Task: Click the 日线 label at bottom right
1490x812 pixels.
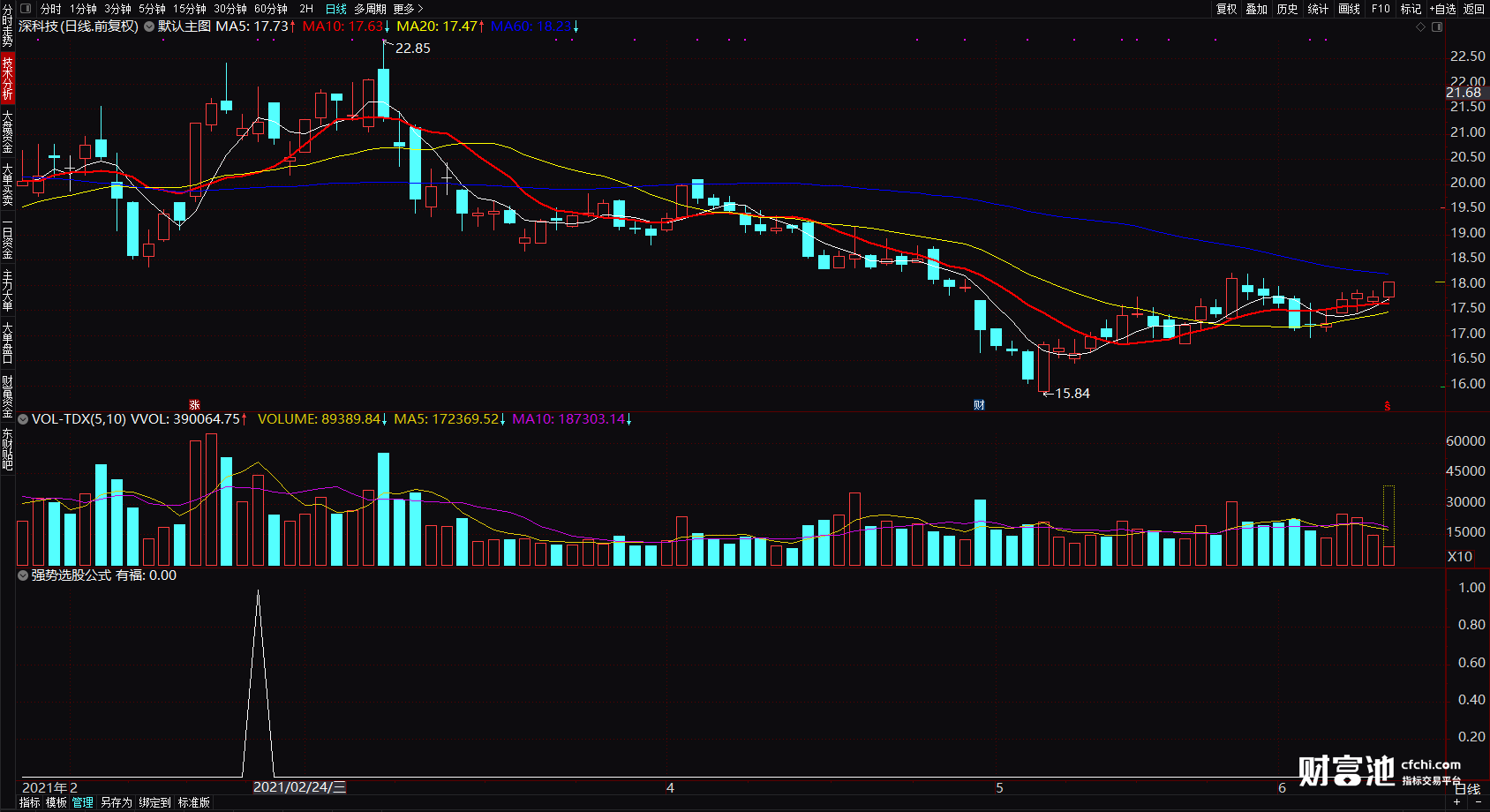Action: tap(1467, 789)
